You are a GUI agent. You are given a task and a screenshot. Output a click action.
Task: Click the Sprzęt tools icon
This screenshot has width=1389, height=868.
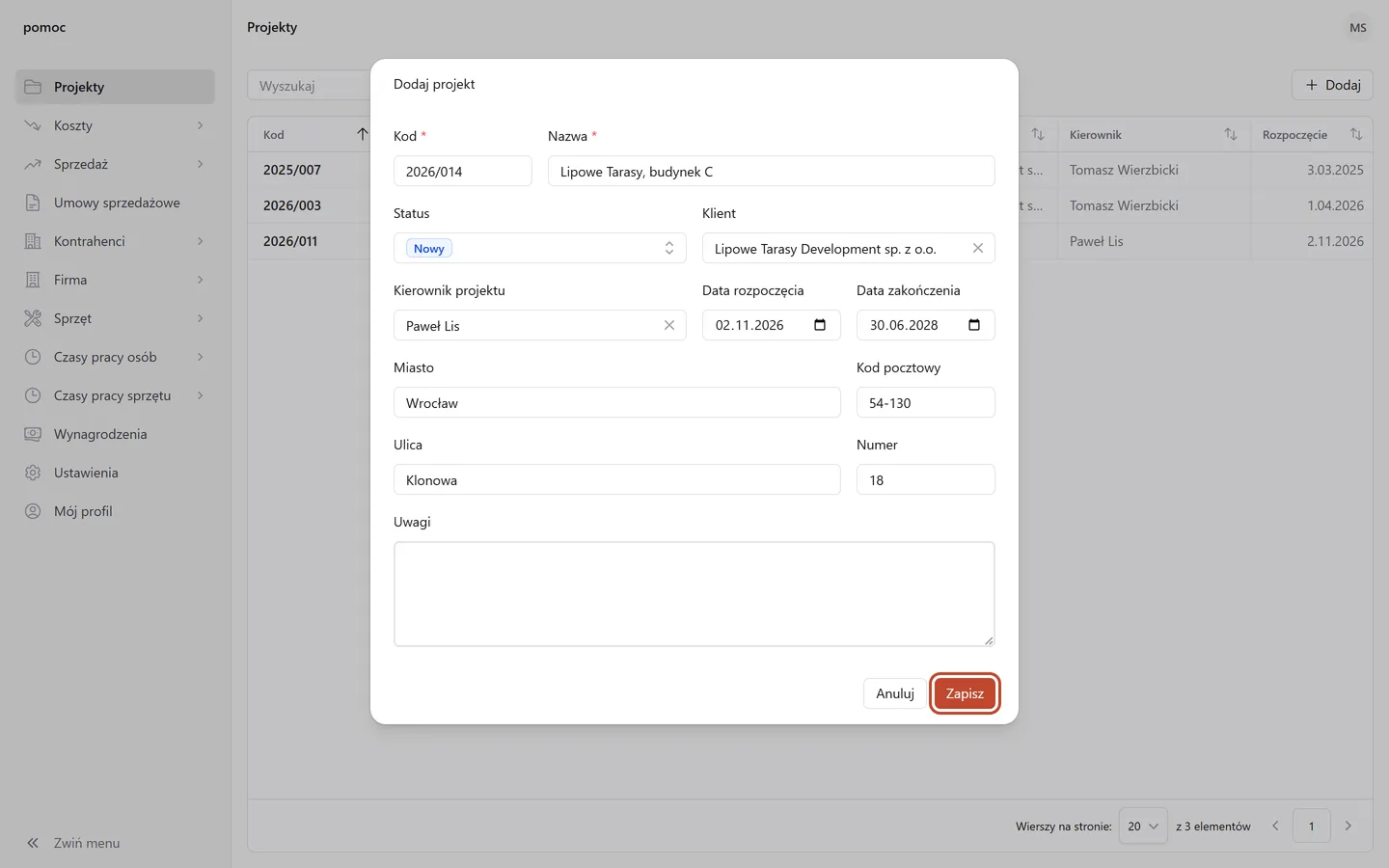[x=33, y=318]
